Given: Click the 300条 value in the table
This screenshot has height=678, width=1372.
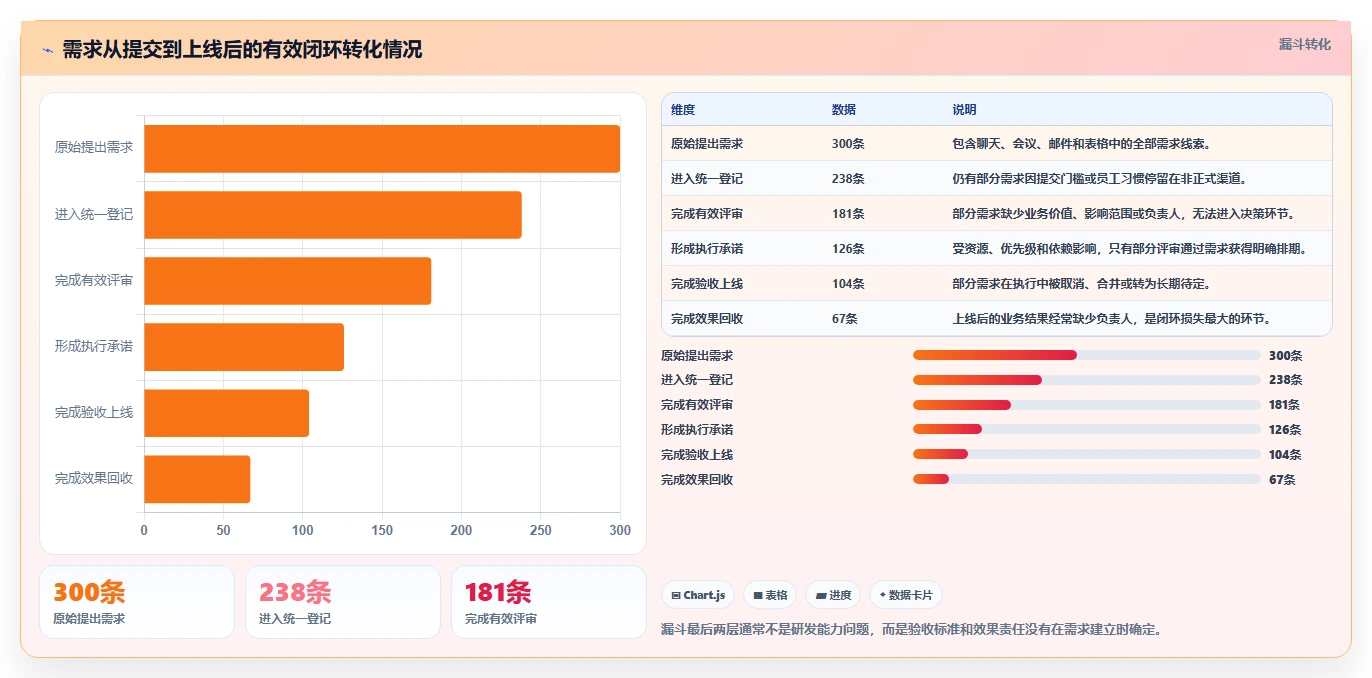Looking at the screenshot, I should [x=848, y=144].
